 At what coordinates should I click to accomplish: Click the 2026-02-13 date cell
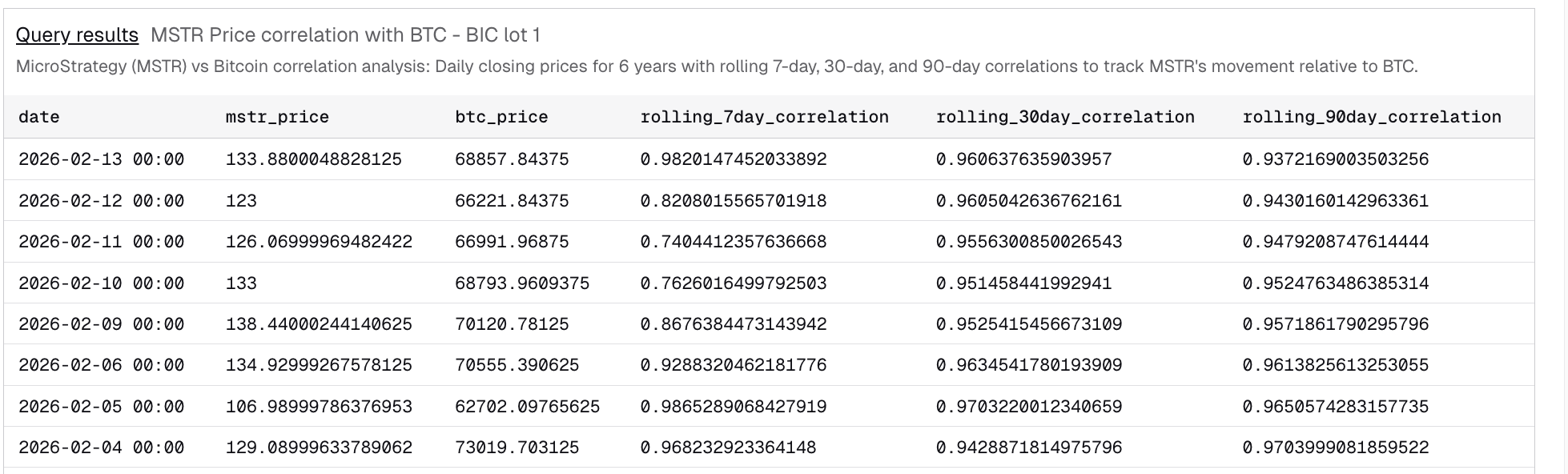(x=101, y=159)
